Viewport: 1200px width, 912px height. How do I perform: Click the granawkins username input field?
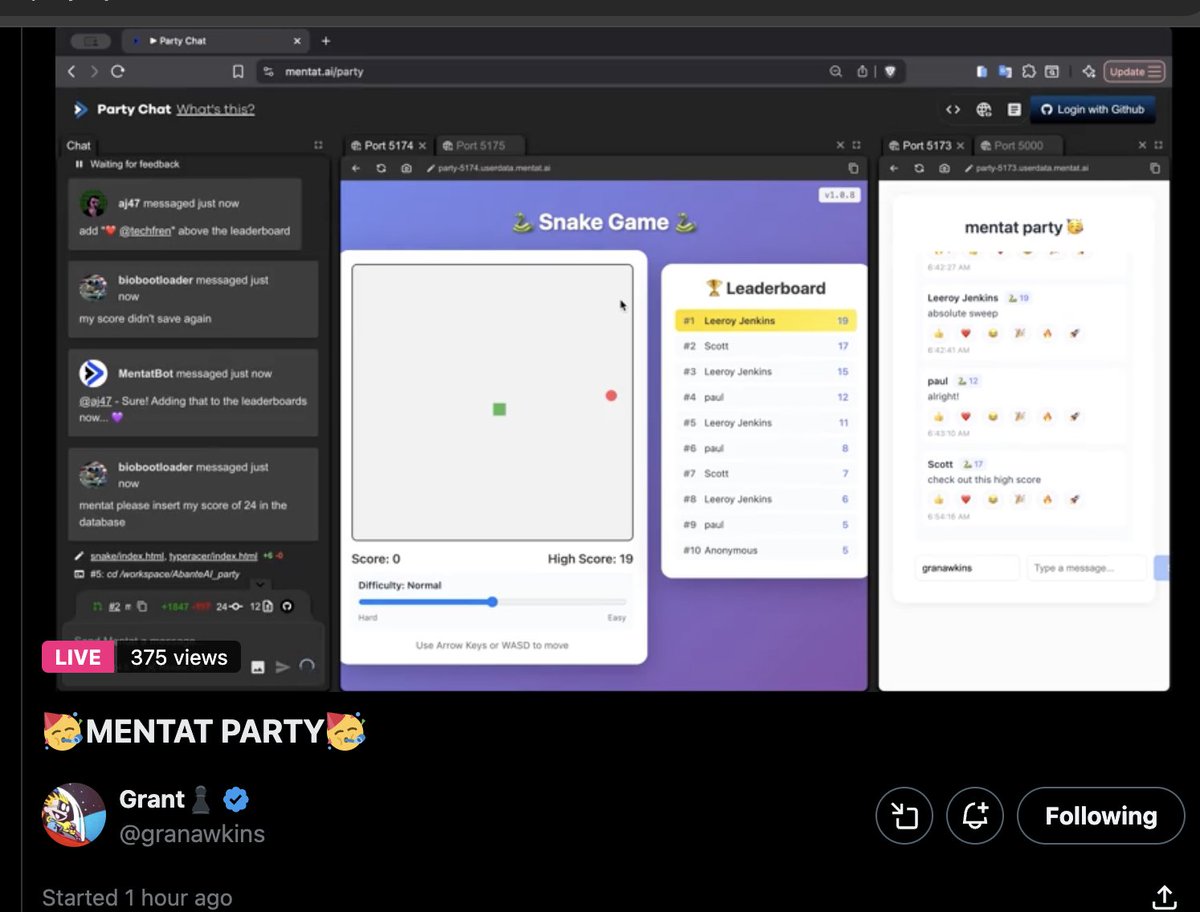[966, 568]
